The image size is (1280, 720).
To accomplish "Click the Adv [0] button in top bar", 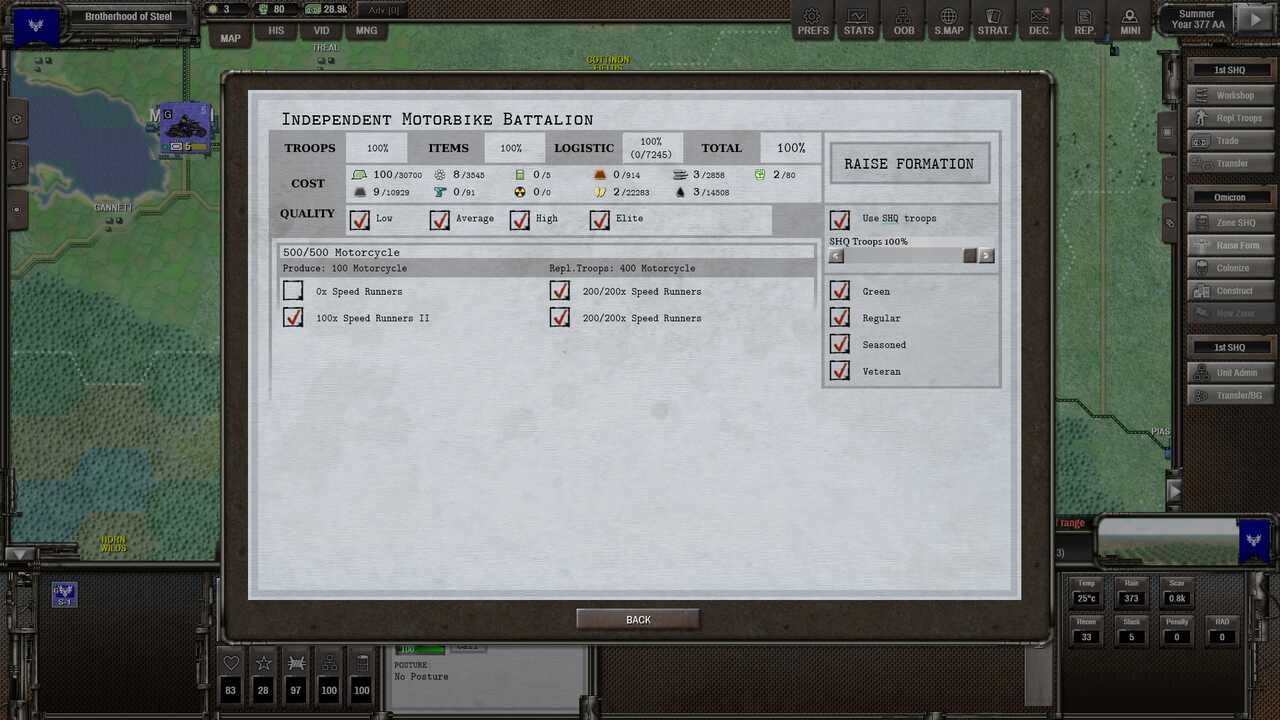I will pyautogui.click(x=384, y=10).
